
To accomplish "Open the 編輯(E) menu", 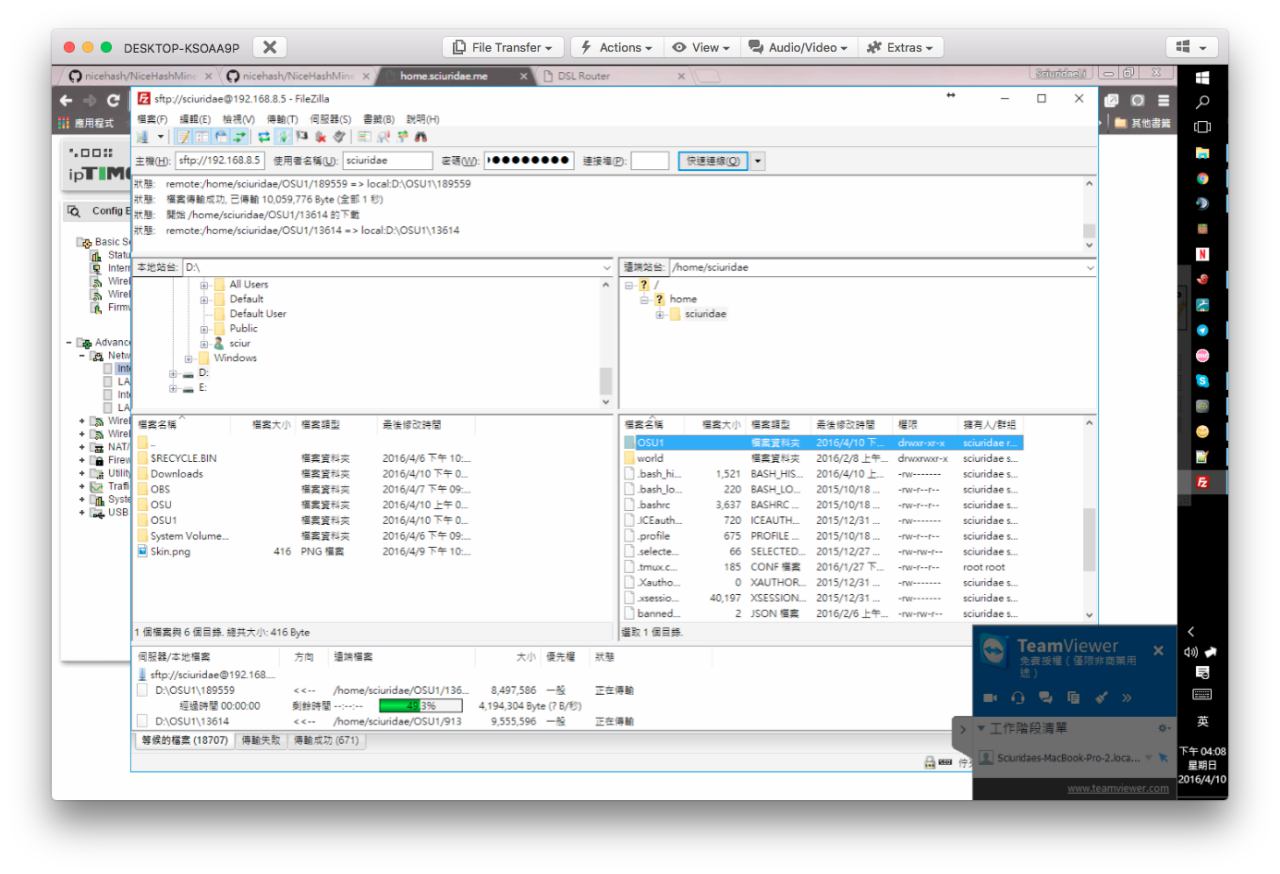I will (194, 117).
